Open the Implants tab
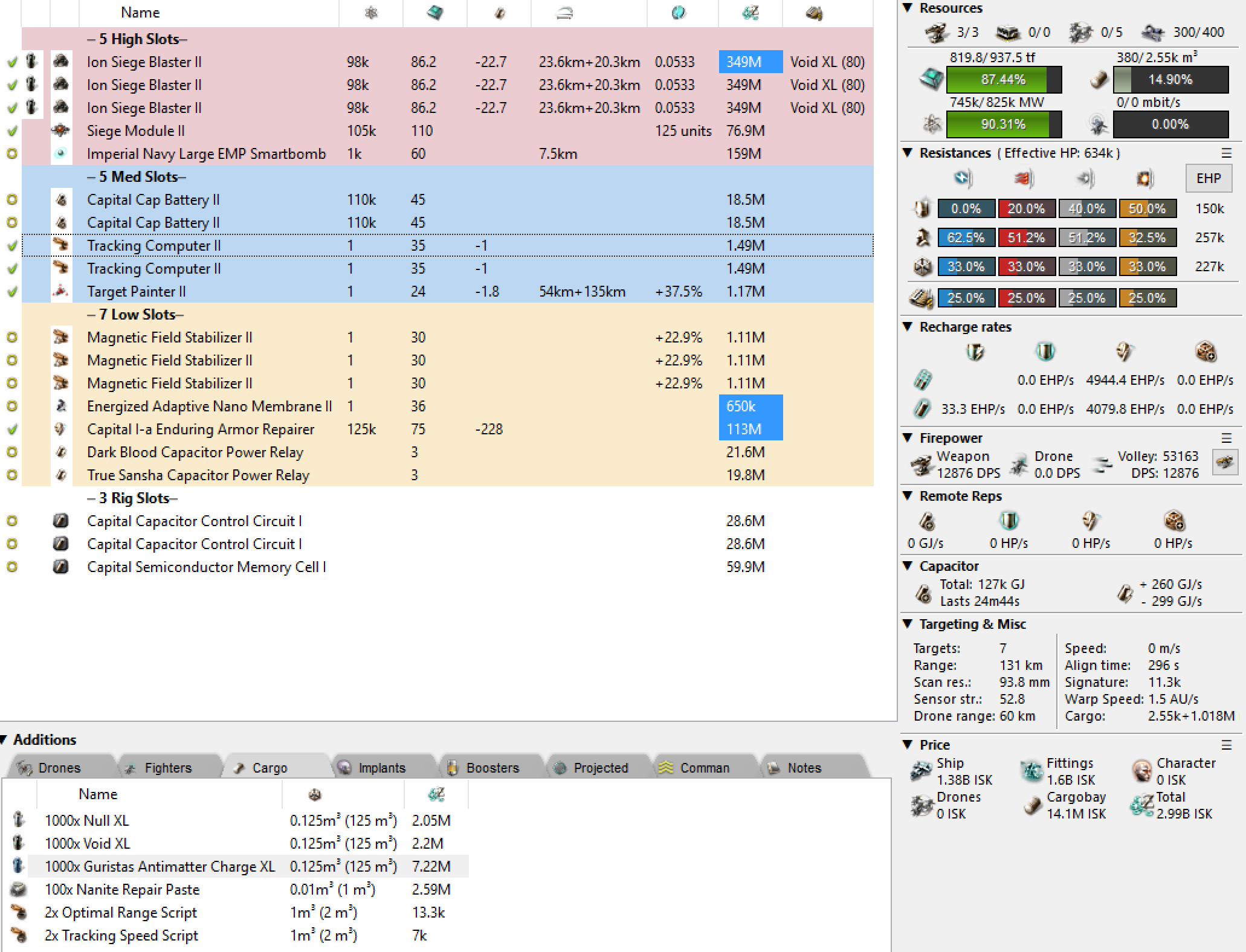This screenshot has width=1246, height=952. (x=381, y=768)
